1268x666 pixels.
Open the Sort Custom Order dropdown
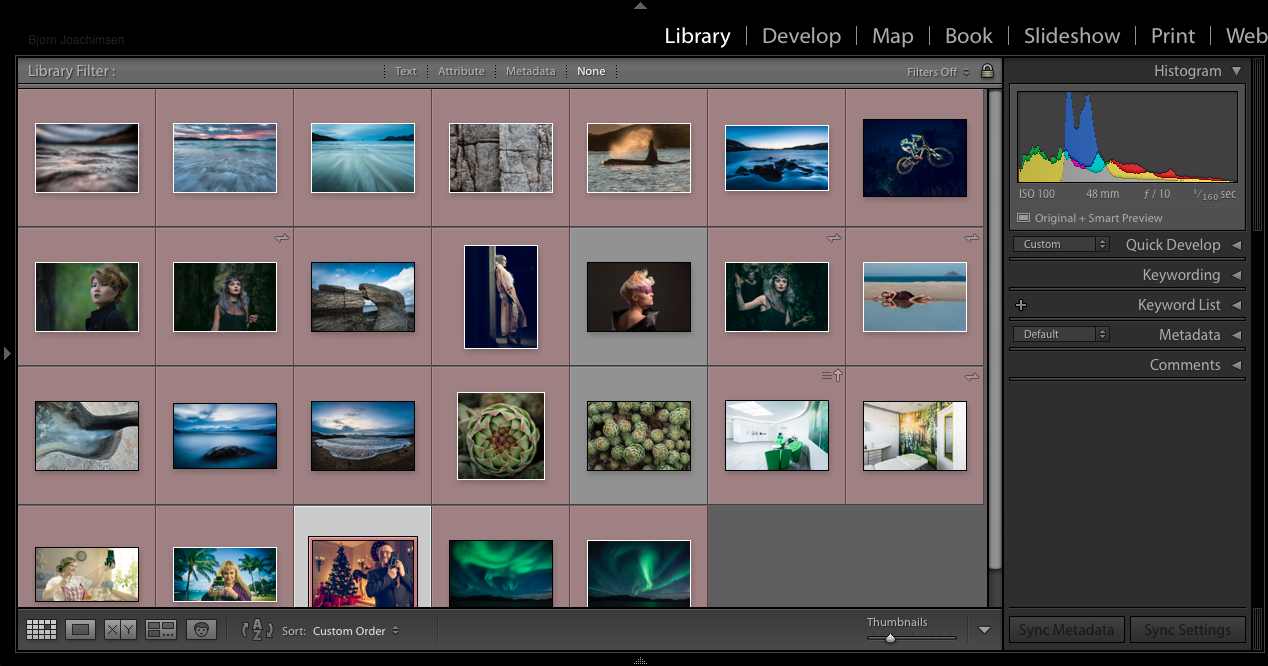coord(355,631)
